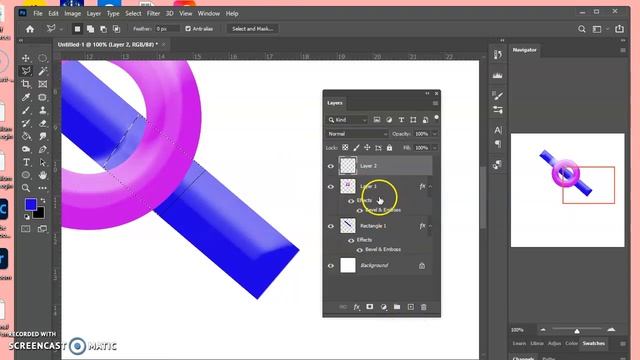Select the Brush tool
Screen dimensions: 640x360
[26, 110]
